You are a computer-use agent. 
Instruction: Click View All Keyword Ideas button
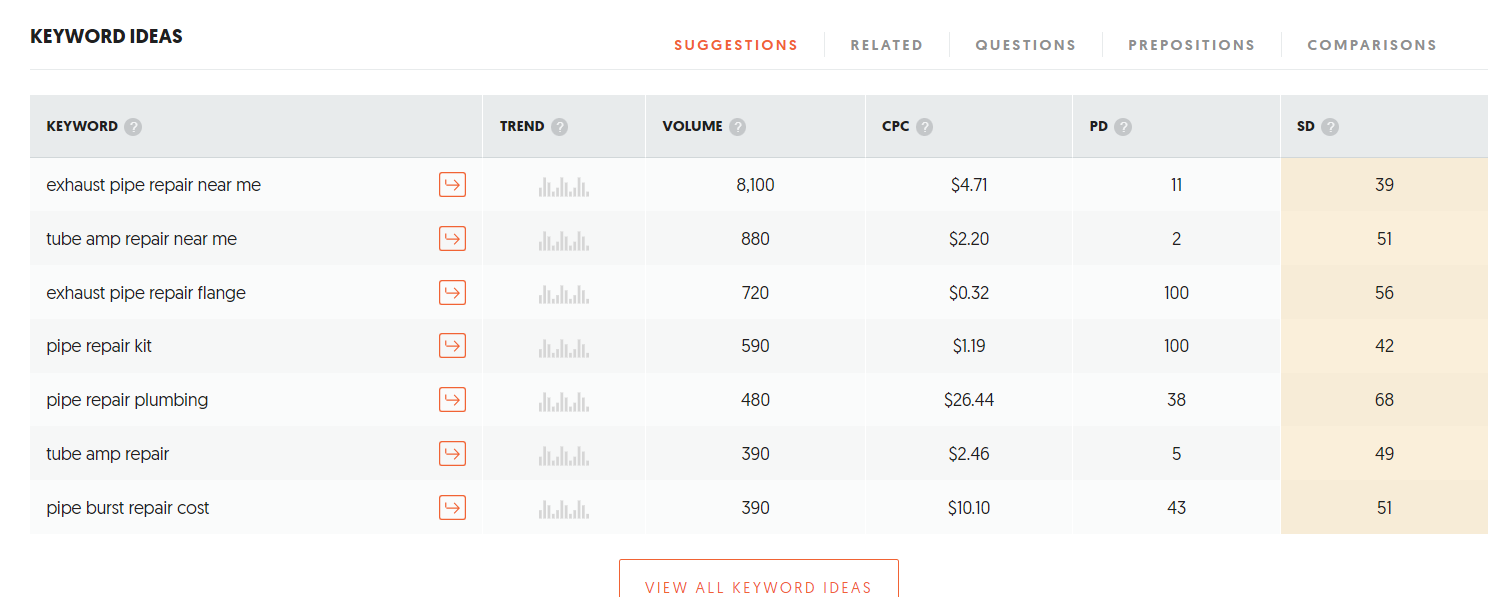click(x=758, y=580)
